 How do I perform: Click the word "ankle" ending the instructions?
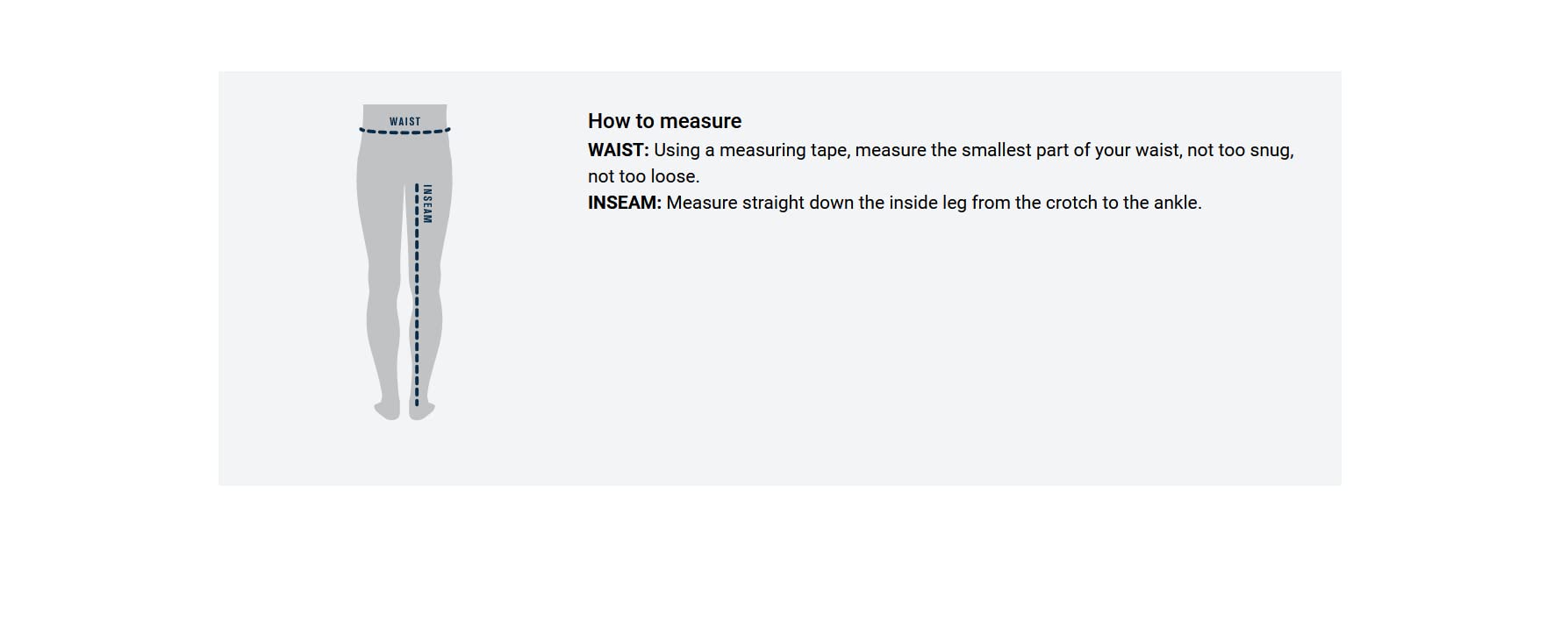(1176, 203)
